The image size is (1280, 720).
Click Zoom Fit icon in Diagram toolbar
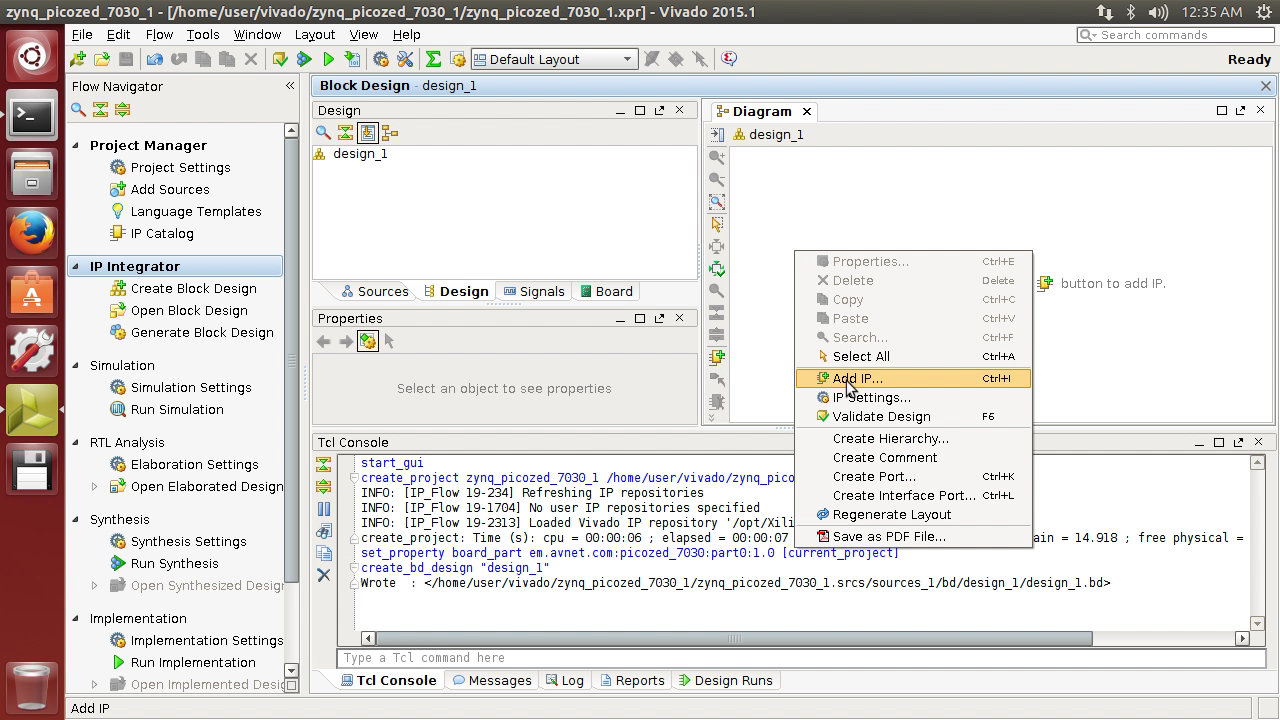point(717,202)
